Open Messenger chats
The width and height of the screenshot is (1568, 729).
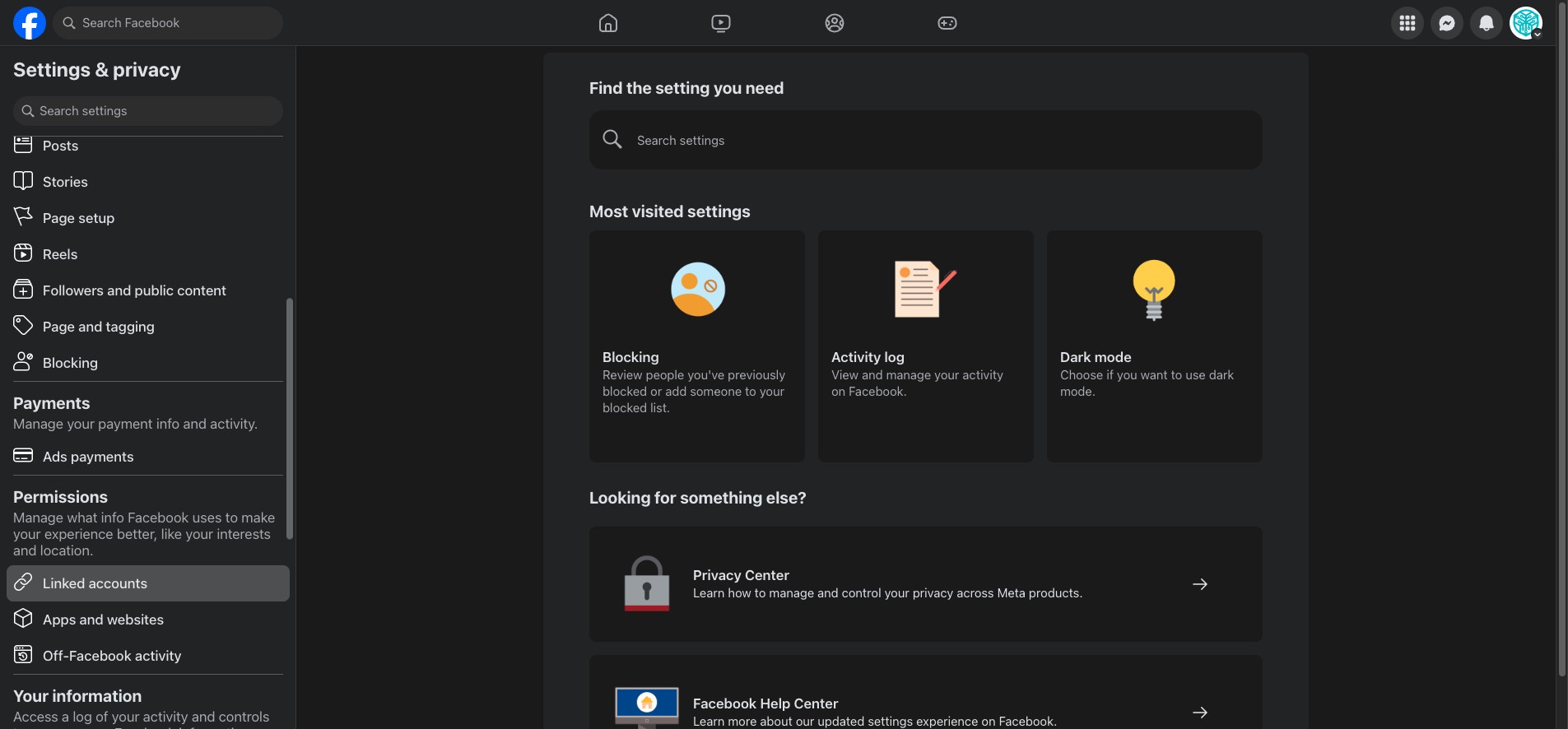(1447, 23)
